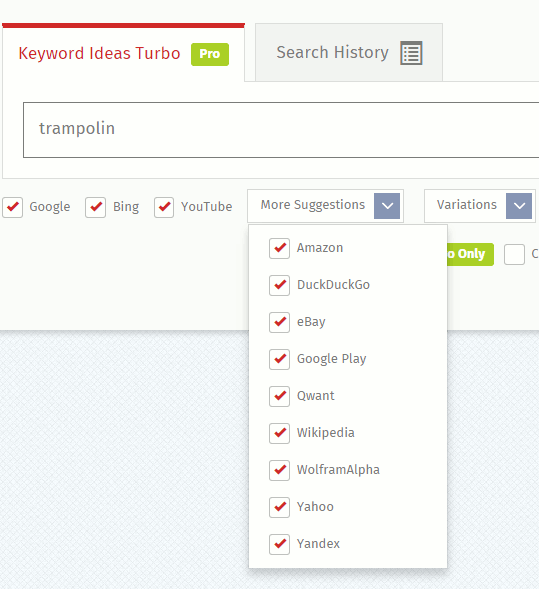Viewport: 539px width, 589px height.
Task: Uncheck the Google checkbox
Action: (13, 207)
